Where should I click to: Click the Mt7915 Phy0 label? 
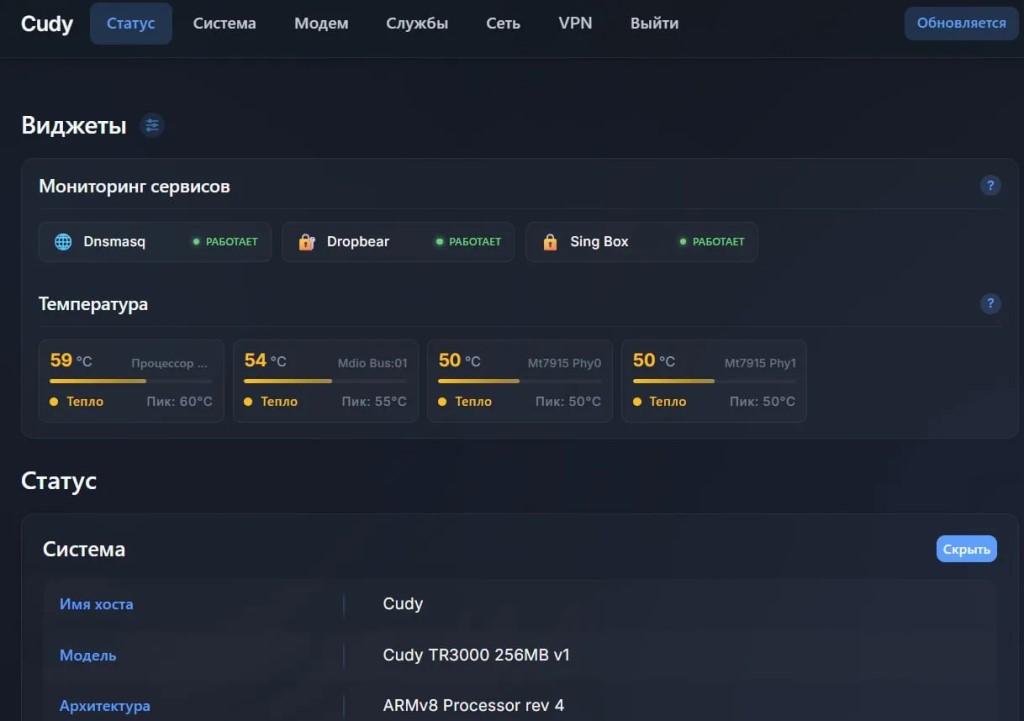(564, 363)
